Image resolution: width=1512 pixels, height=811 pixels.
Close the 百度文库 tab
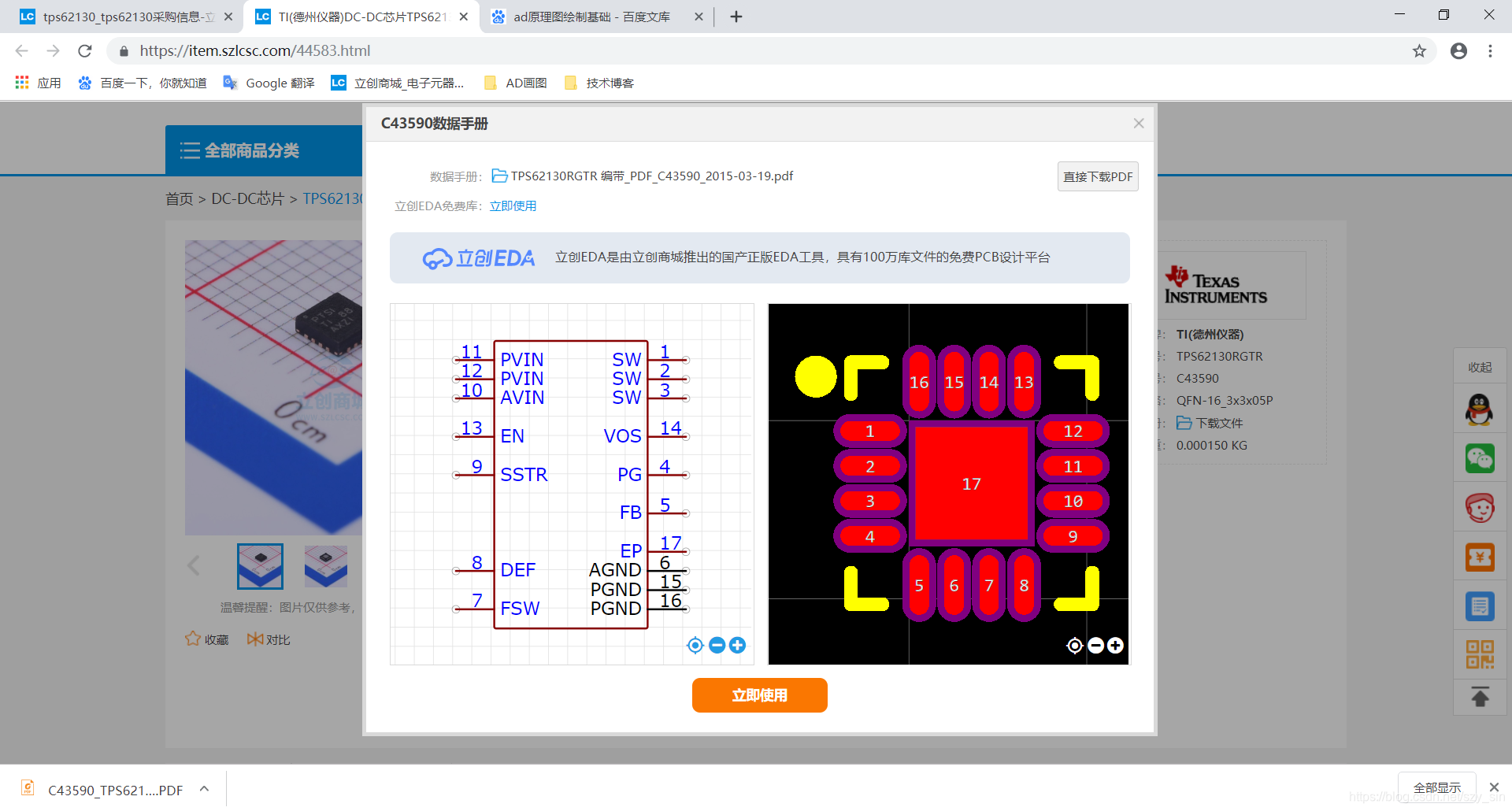pyautogui.click(x=699, y=17)
